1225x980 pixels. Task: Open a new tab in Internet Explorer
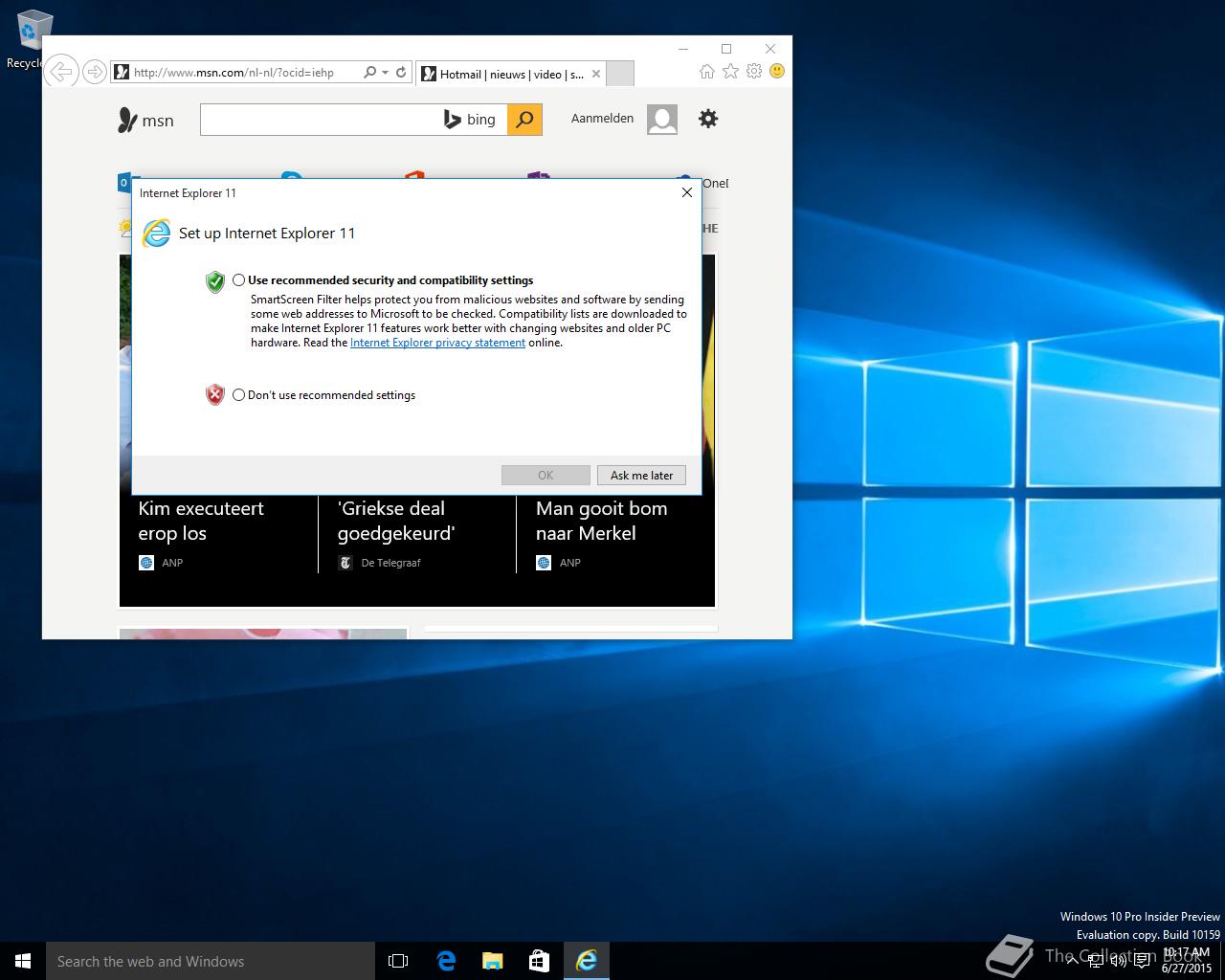[620, 74]
